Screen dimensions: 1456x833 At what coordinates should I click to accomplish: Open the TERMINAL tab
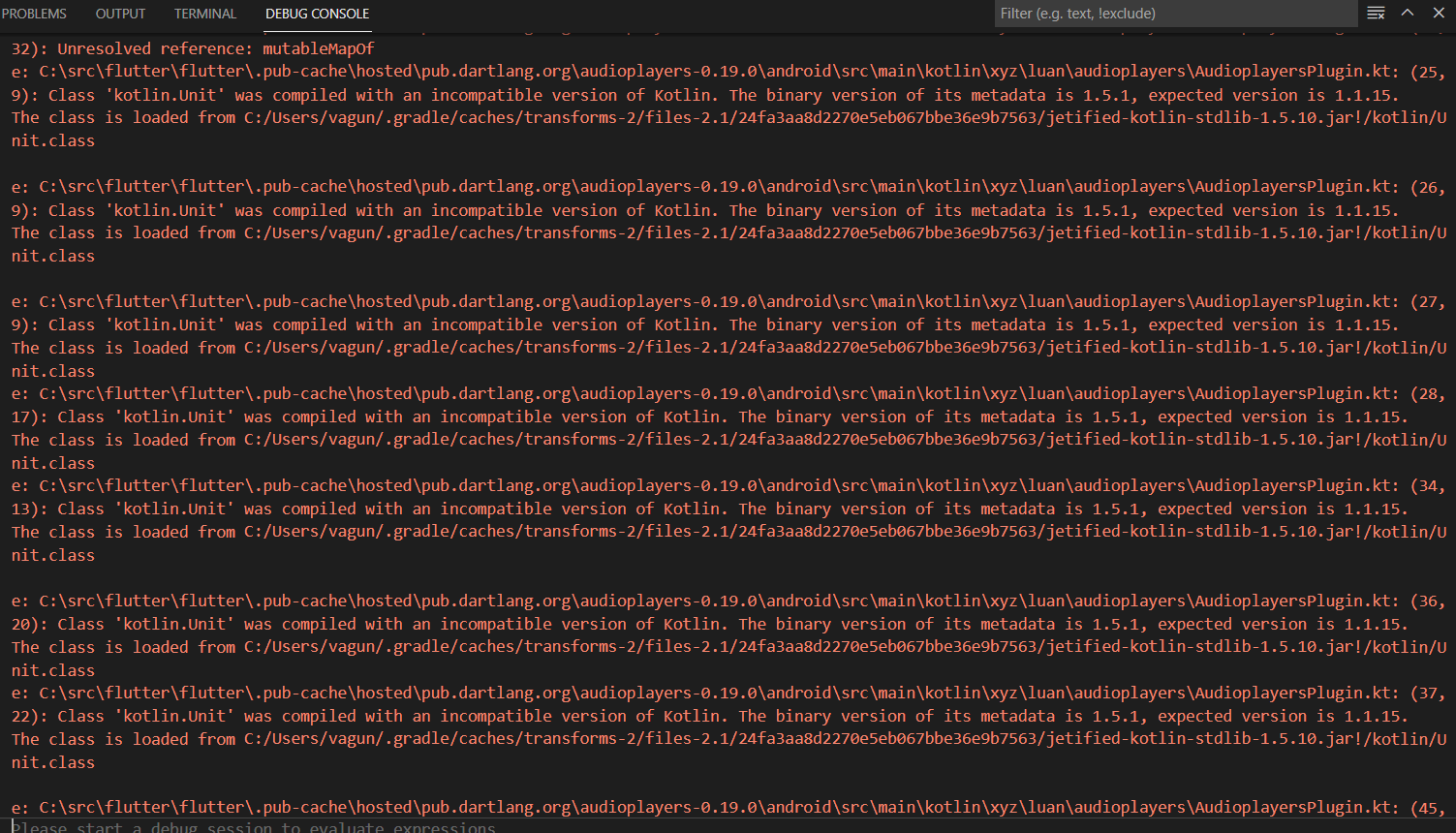click(x=204, y=14)
